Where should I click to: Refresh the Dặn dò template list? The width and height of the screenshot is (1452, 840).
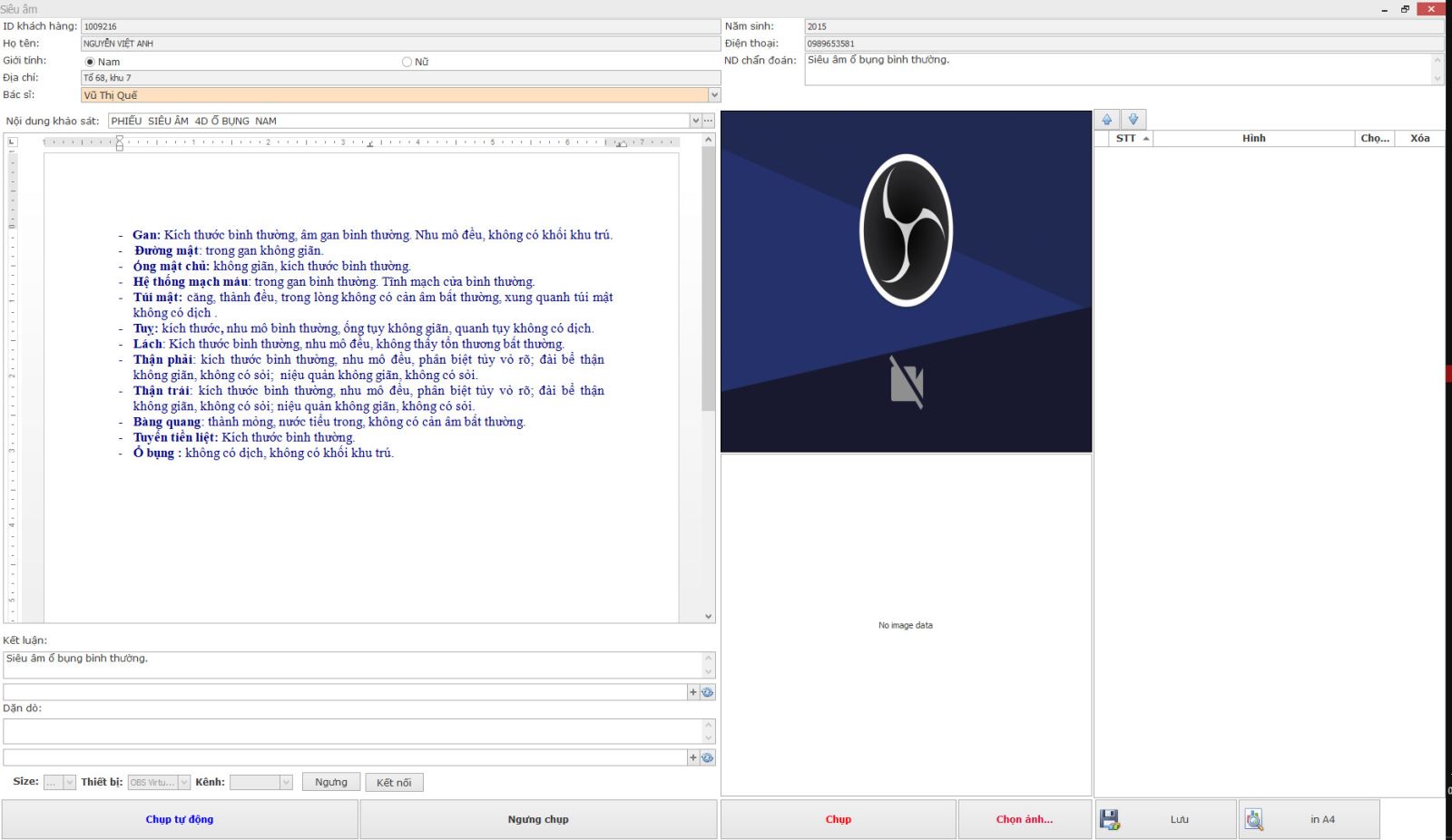(708, 757)
